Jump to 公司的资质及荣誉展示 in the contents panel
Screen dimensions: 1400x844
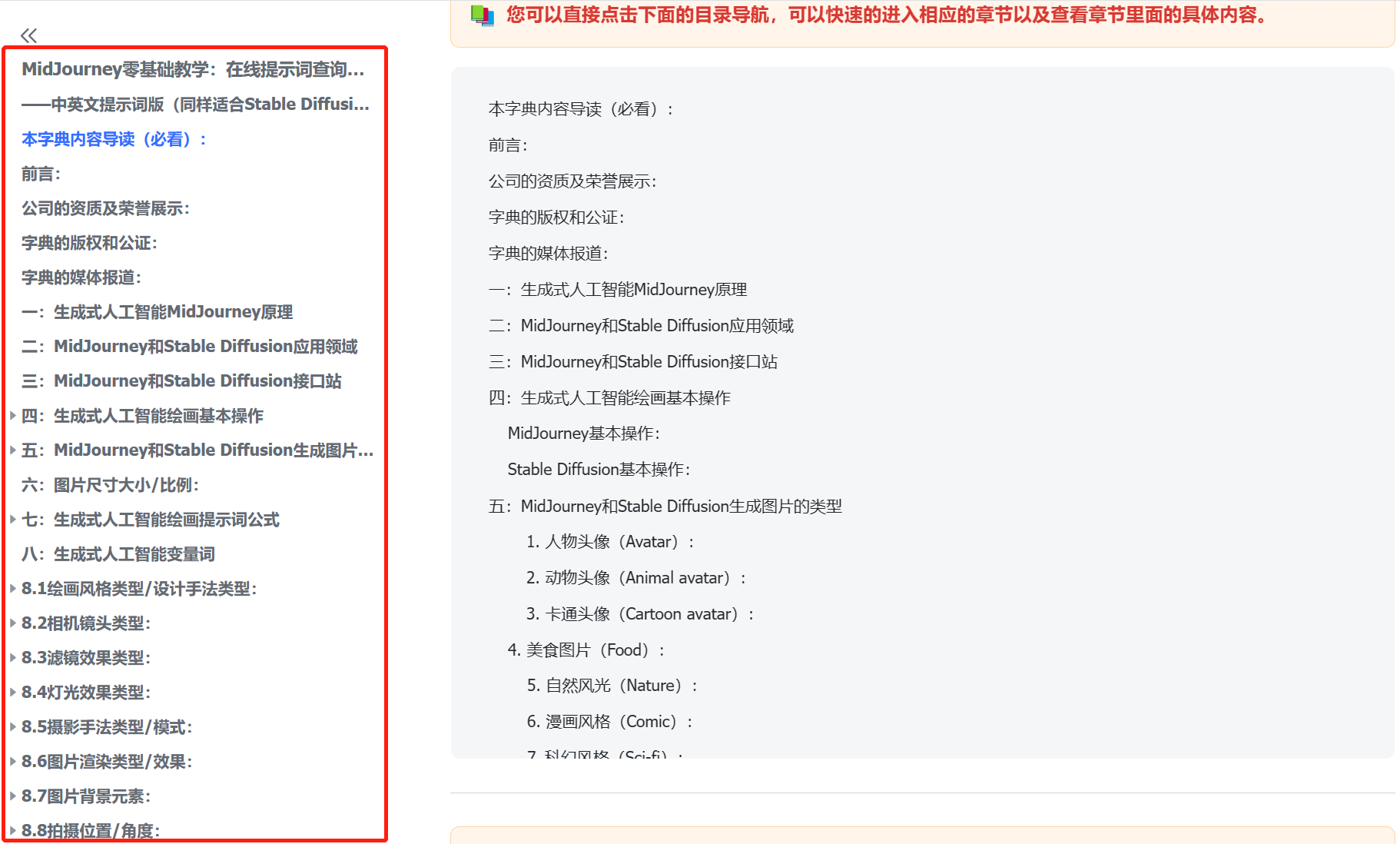(x=573, y=181)
